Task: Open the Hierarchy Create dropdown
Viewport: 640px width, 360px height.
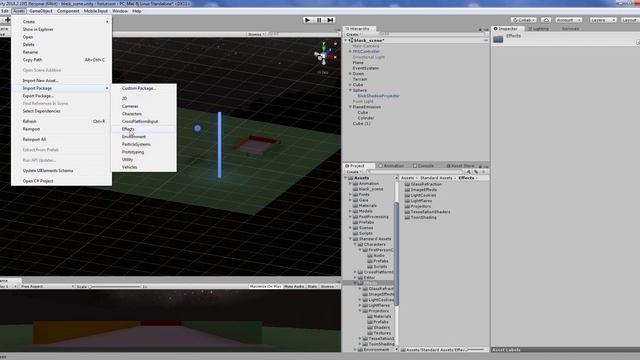Action: click(353, 34)
